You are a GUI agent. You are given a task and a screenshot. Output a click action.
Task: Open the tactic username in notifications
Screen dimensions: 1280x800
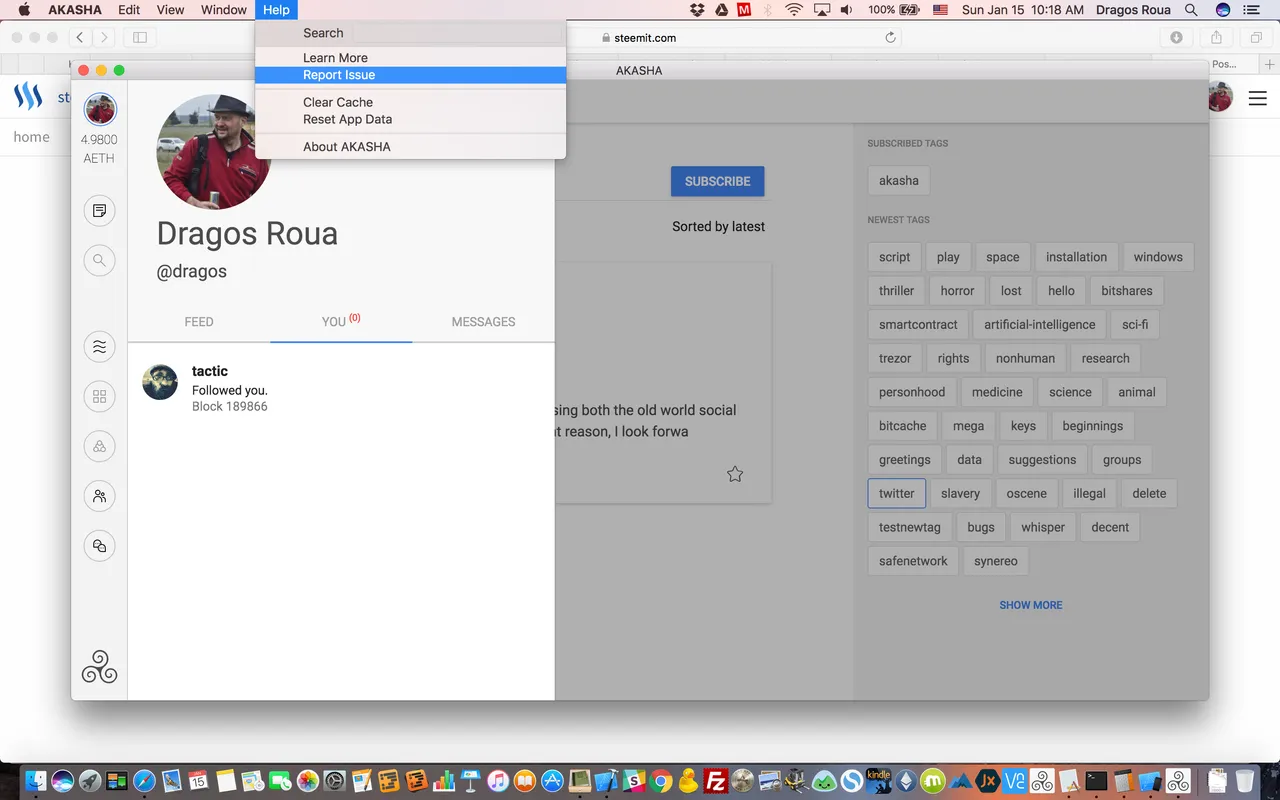tap(210, 371)
